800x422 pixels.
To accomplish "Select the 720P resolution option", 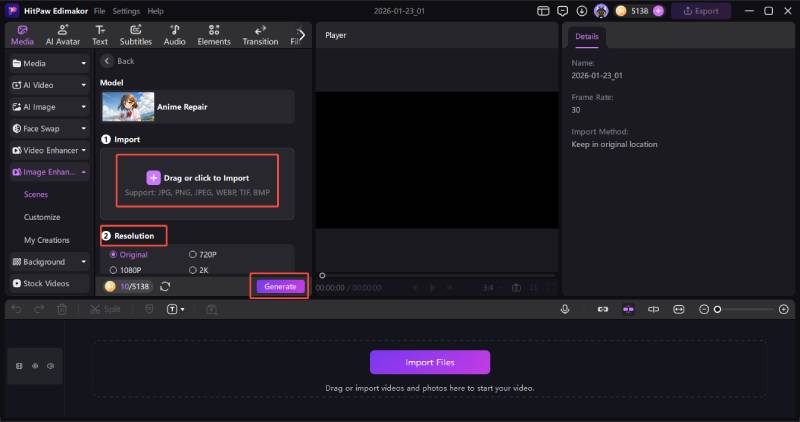I will (192, 255).
